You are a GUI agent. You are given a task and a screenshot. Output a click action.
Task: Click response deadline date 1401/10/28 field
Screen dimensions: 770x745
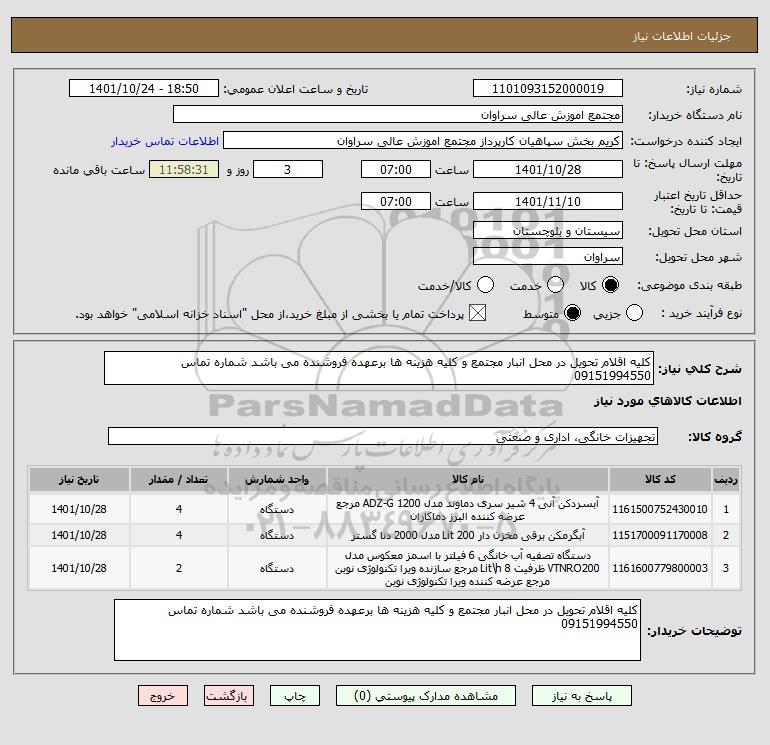[x=548, y=169]
